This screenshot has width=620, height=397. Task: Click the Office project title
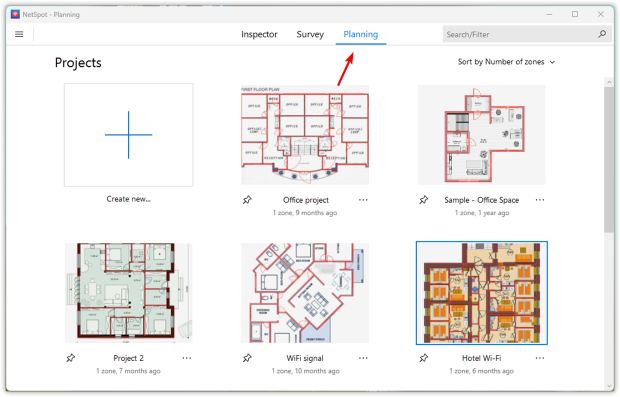306,200
